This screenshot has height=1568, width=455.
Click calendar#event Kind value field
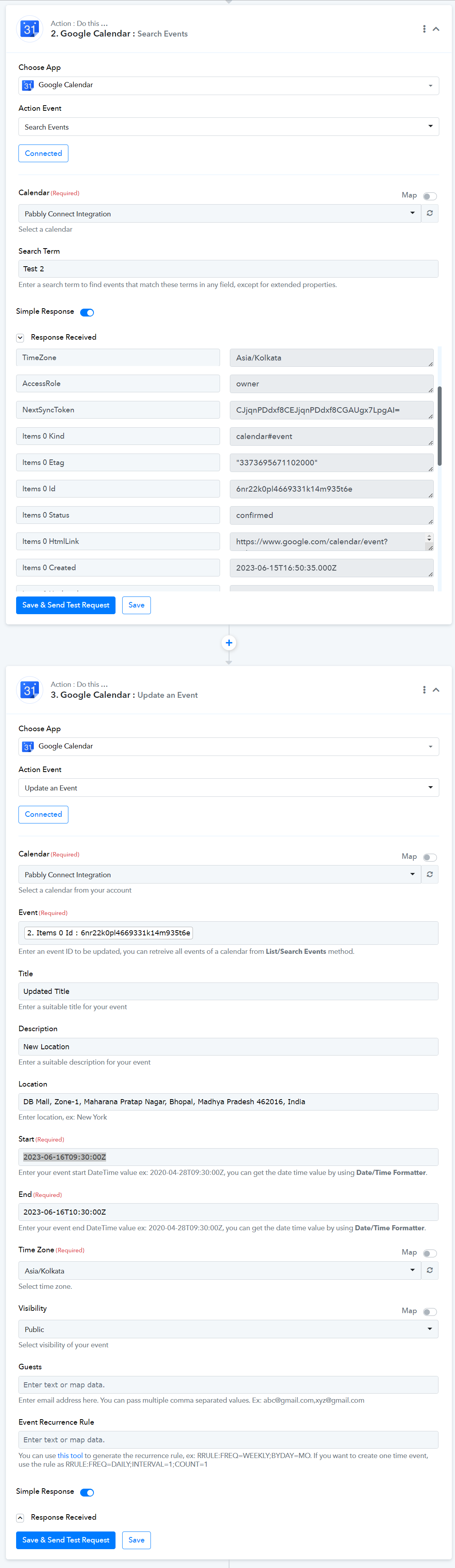(x=331, y=436)
